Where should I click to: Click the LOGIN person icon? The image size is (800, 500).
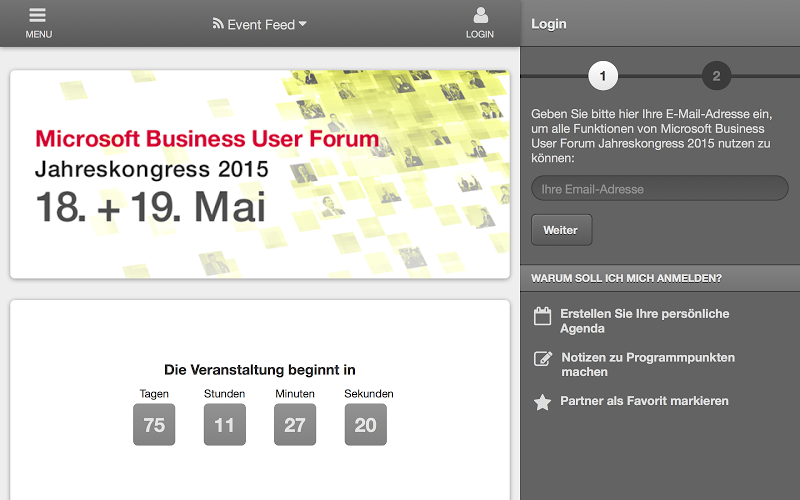click(480, 15)
